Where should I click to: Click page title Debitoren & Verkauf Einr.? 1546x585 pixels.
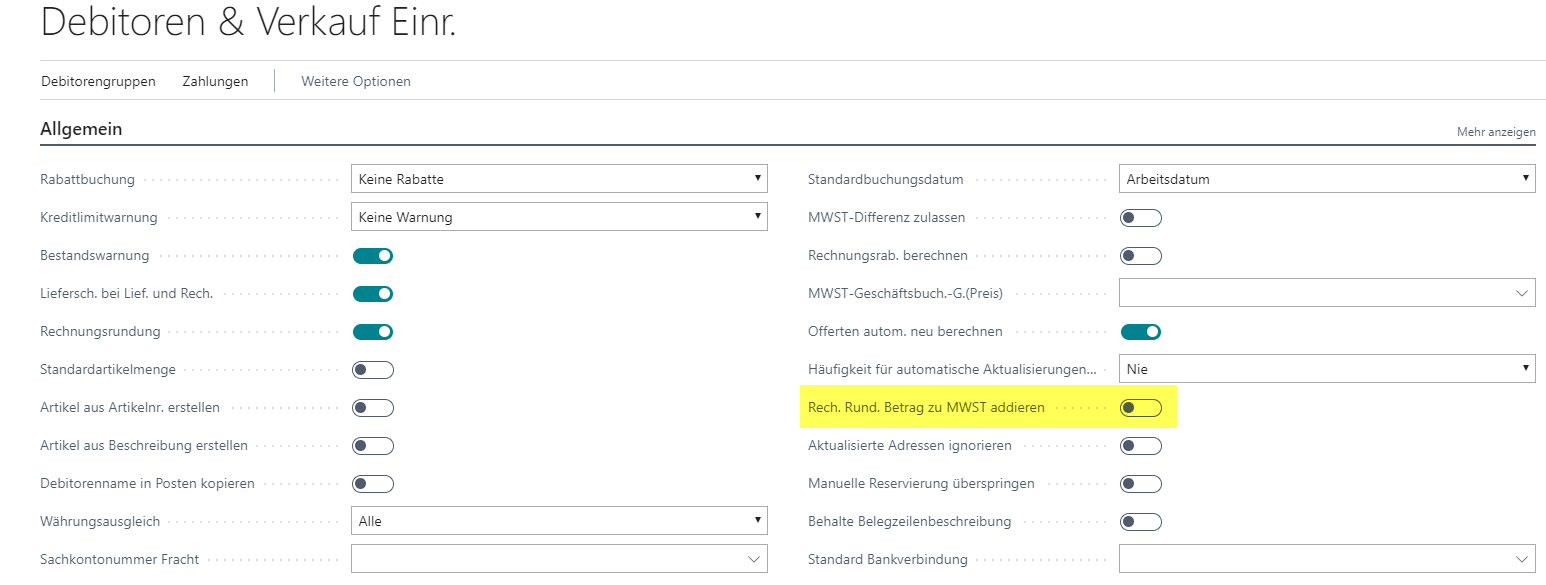coord(248,23)
